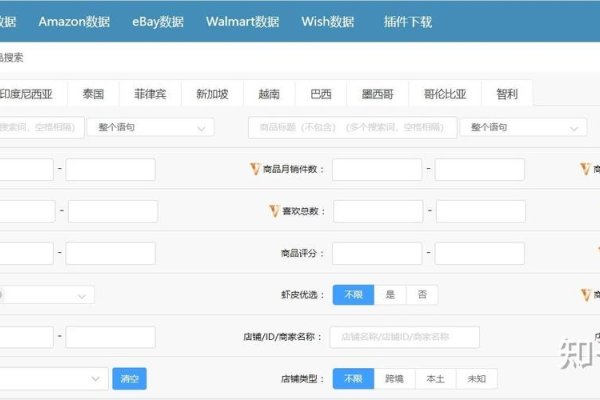Switch to the 泰国 site tab
This screenshot has height=400, width=600.
tap(93, 93)
